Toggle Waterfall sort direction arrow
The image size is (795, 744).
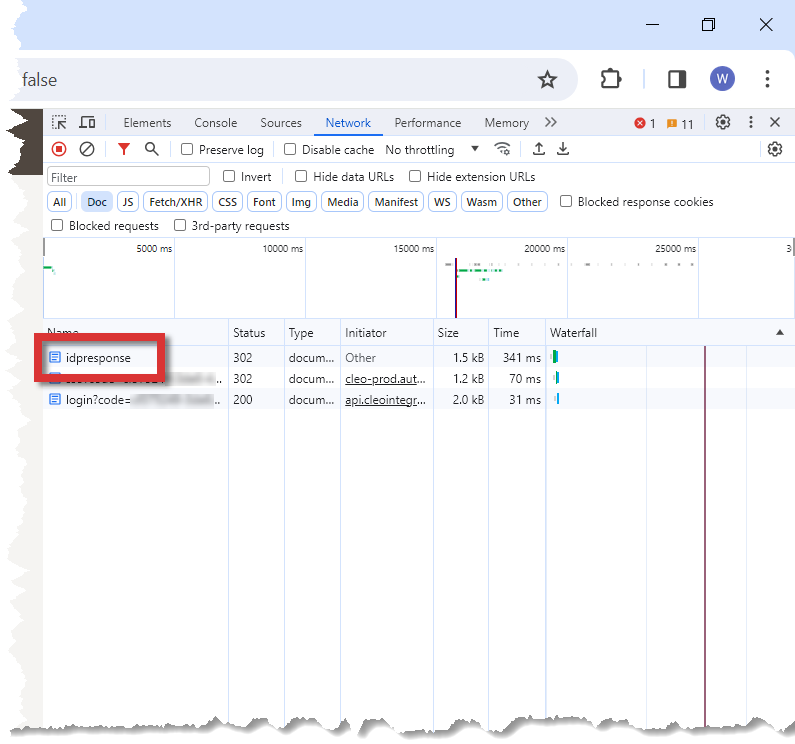(x=780, y=333)
